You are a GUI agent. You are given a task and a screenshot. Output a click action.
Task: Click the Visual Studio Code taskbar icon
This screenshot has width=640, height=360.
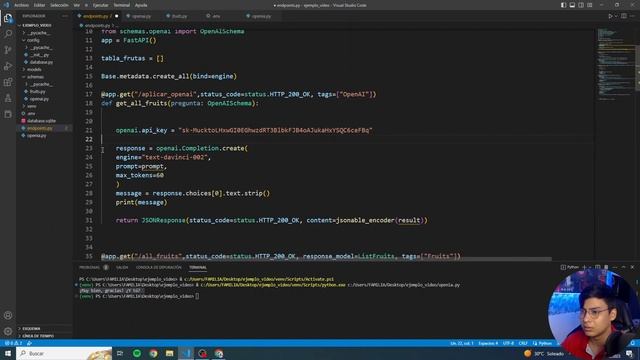pos(186,353)
